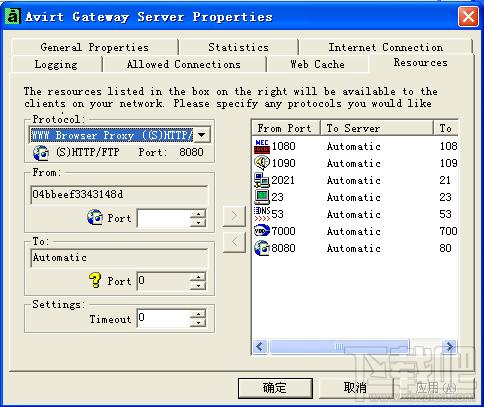484x407 pixels.
Task: Click the To server Automatic field
Action: click(119, 258)
